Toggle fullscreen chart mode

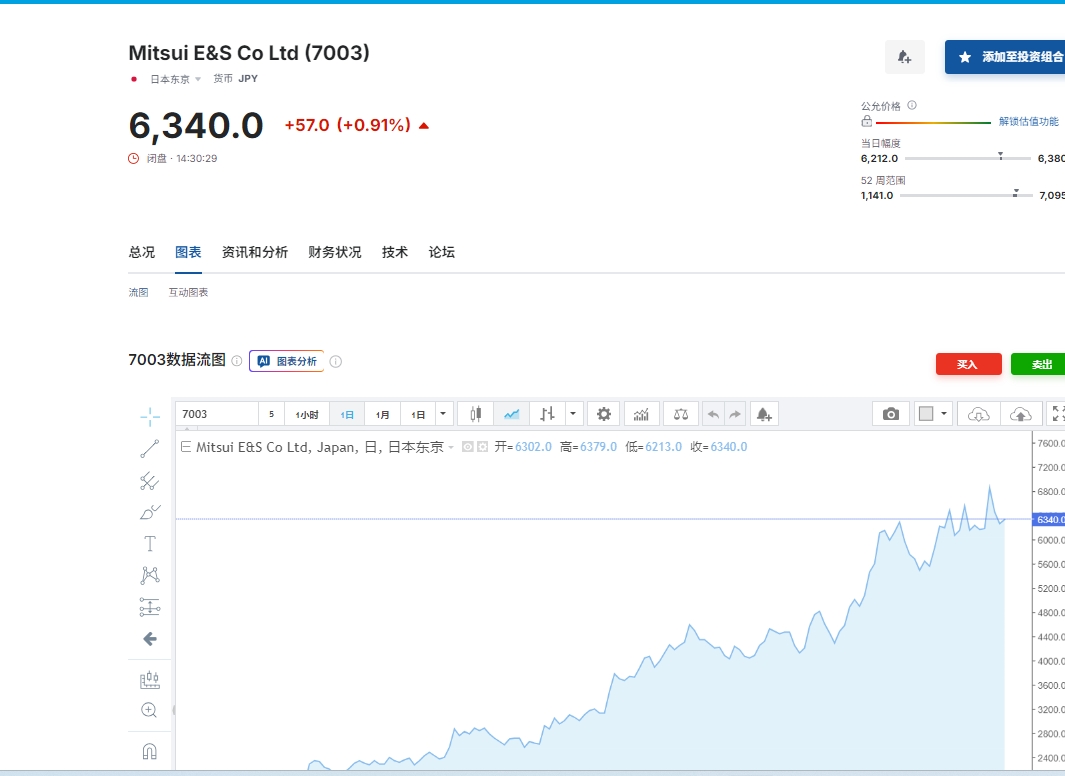click(x=1056, y=414)
